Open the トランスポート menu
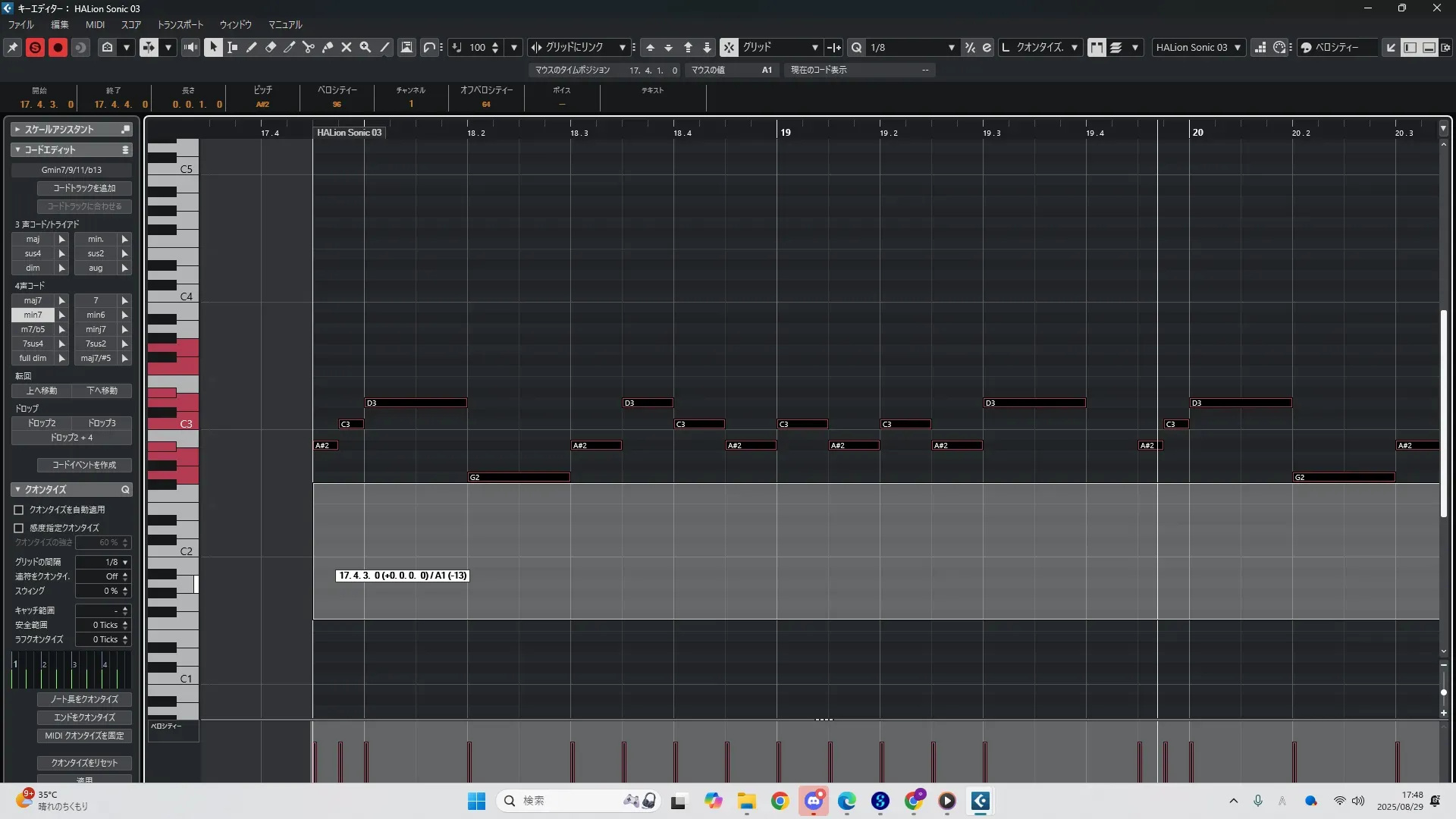The image size is (1456, 819). (x=180, y=24)
